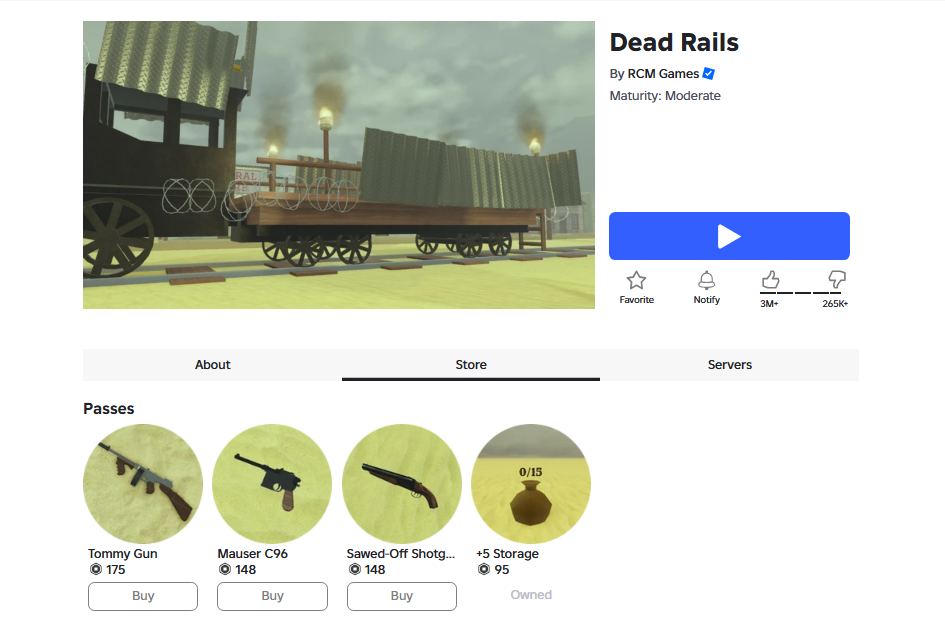This screenshot has width=945, height=641.
Task: Open the Tommy Gun pass thumbnail
Action: (x=143, y=484)
